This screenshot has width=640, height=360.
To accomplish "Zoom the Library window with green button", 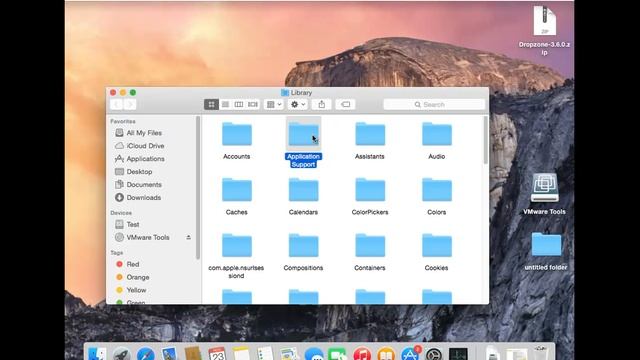I will tap(133, 93).
